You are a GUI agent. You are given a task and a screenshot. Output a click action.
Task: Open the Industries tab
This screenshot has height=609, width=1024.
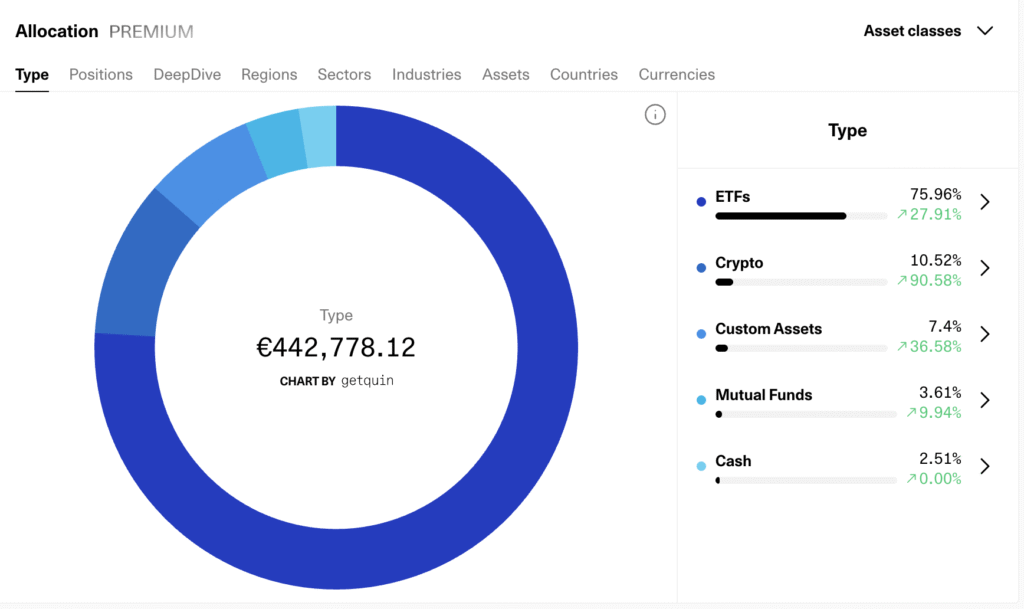[x=427, y=74]
